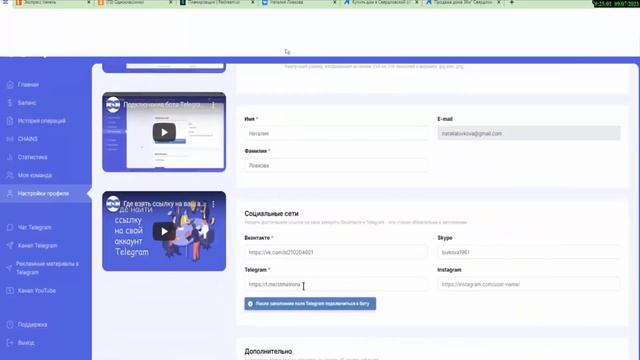Click into the Telegram link field

(x=336, y=284)
